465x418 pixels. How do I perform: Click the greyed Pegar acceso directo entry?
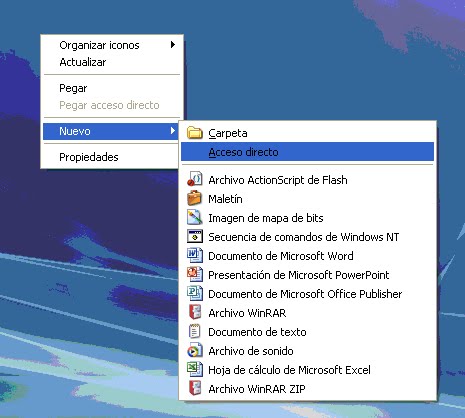tap(111, 105)
